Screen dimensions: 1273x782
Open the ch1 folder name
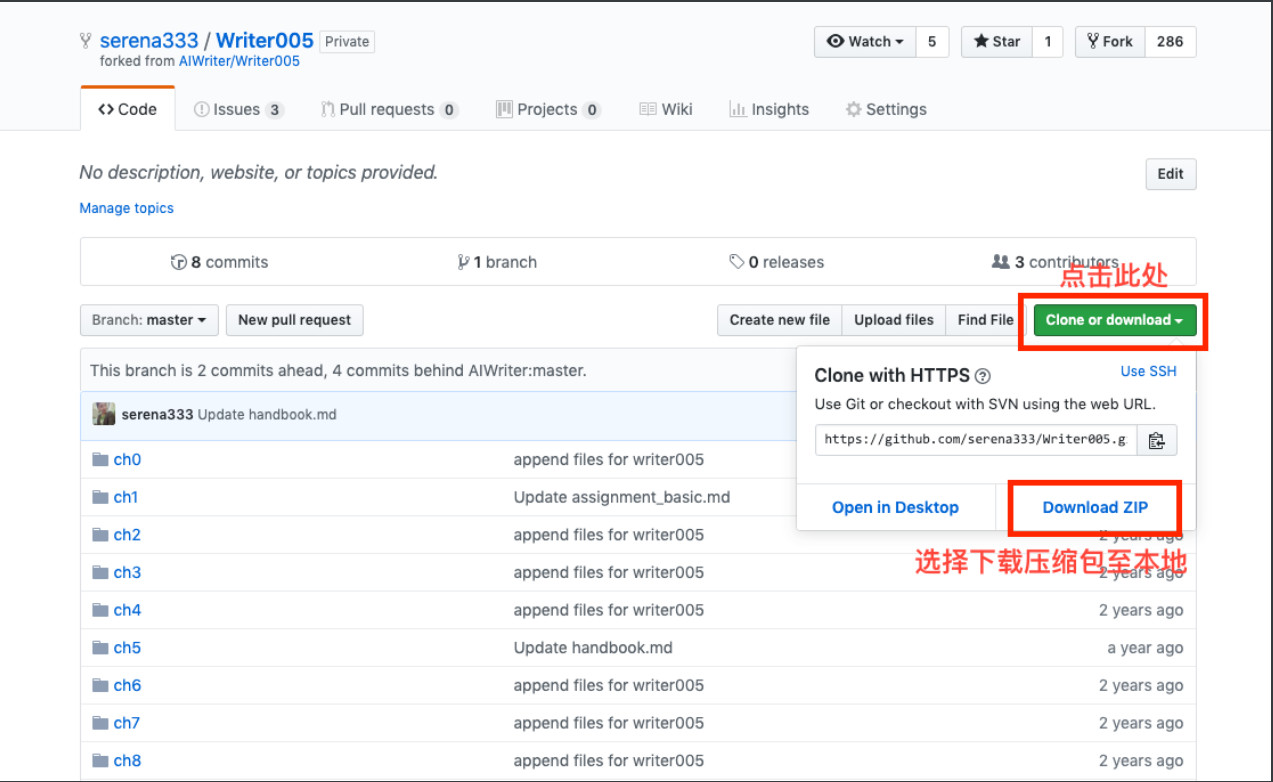(x=126, y=497)
